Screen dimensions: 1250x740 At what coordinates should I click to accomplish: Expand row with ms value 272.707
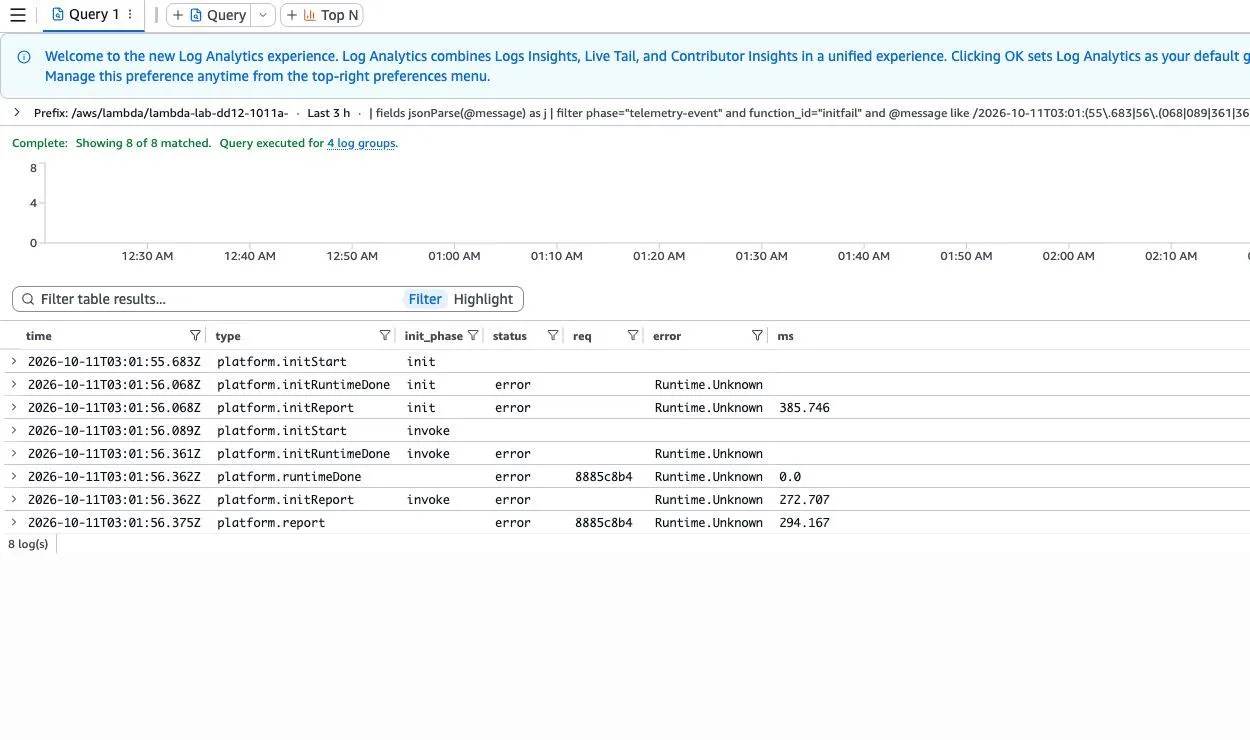[x=14, y=499]
